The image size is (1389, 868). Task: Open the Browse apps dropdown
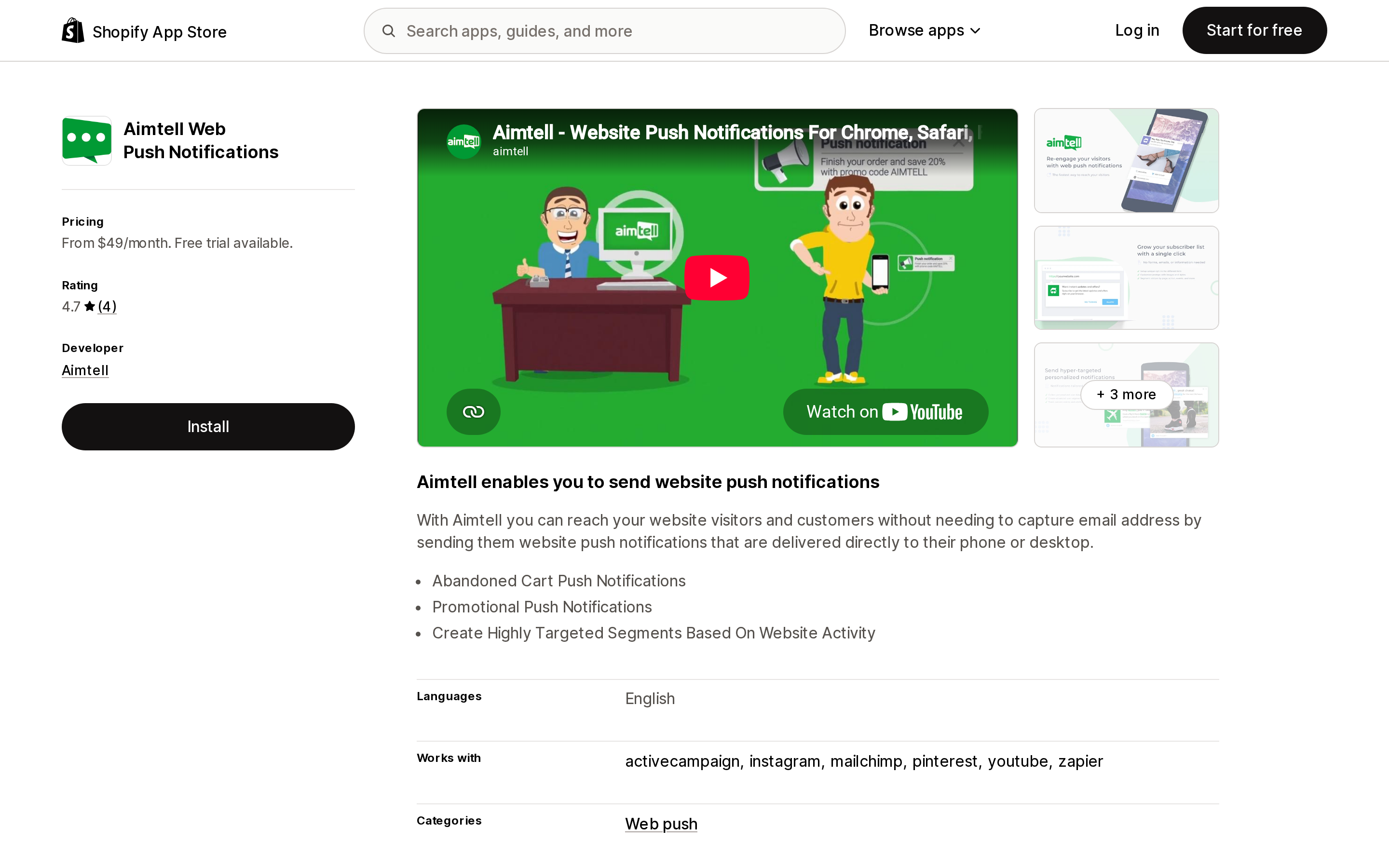click(924, 30)
